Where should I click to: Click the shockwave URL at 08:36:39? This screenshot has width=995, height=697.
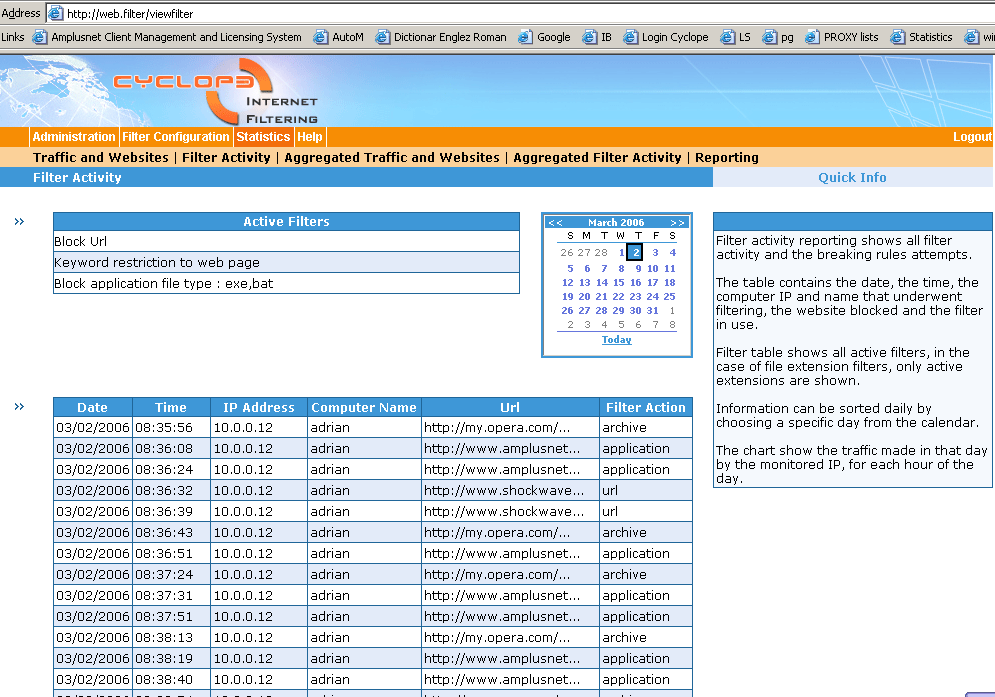504,512
